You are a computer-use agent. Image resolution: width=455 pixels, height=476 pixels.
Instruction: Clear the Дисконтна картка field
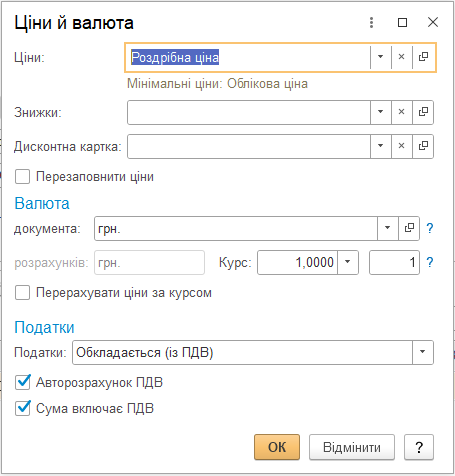(x=402, y=146)
